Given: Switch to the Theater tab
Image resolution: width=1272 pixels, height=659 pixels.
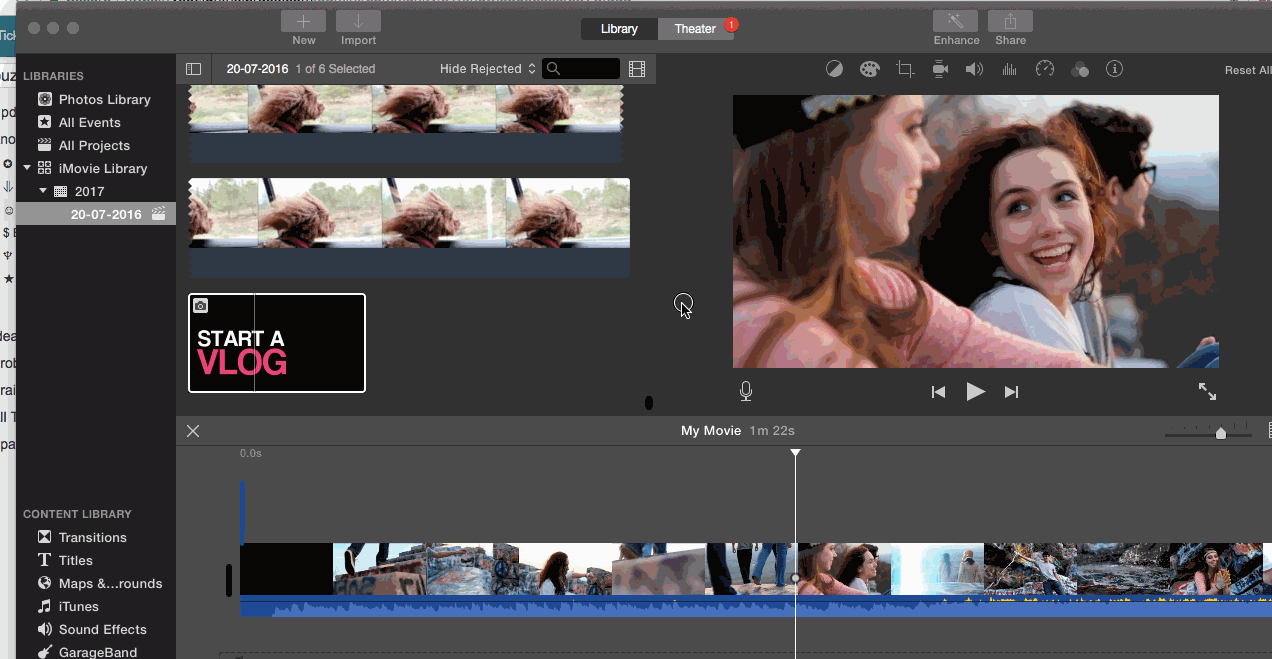Looking at the screenshot, I should (695, 29).
